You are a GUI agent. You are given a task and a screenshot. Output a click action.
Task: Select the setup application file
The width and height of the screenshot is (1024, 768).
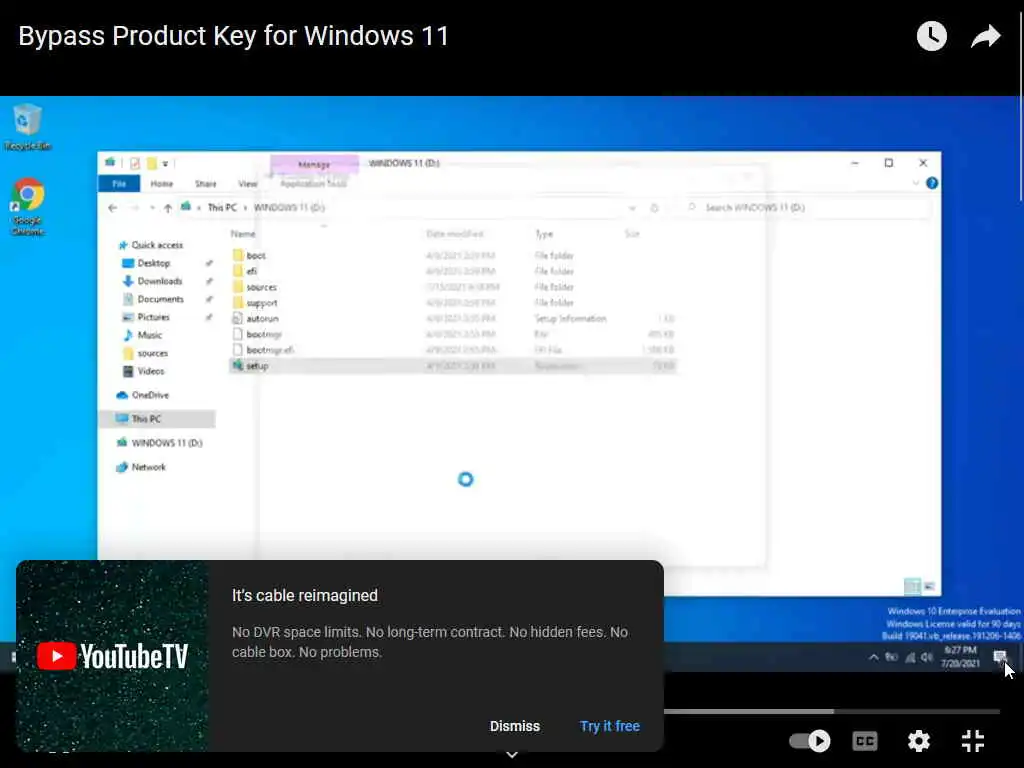pyautogui.click(x=453, y=366)
